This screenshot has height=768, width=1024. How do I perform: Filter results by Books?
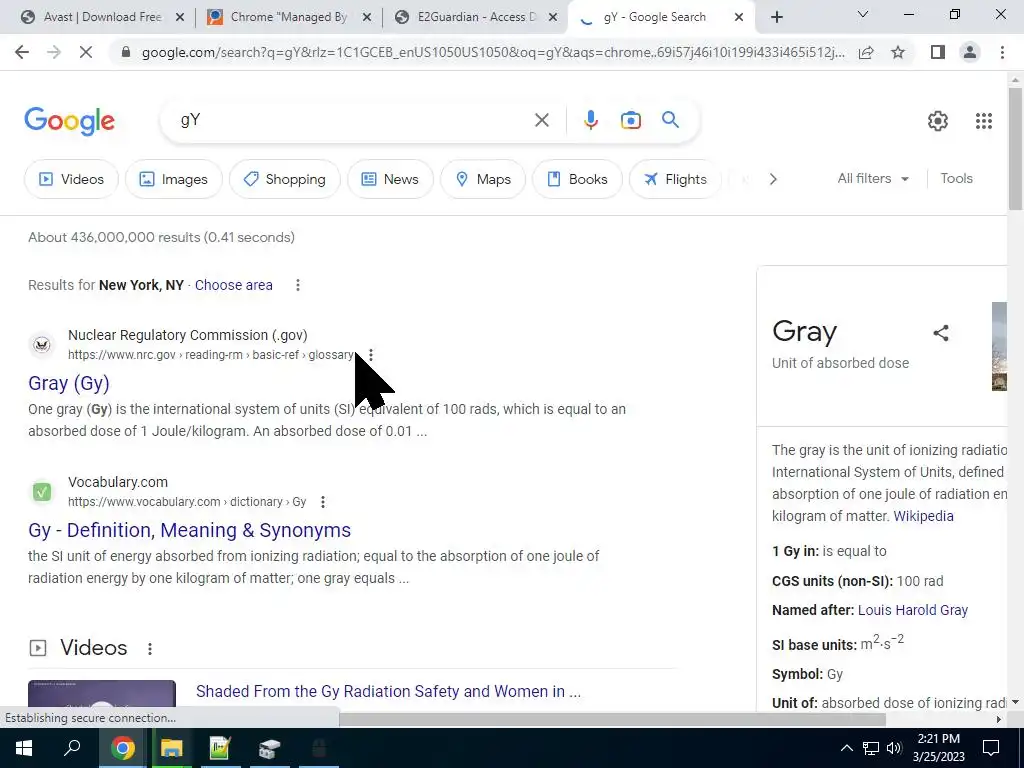[577, 179]
